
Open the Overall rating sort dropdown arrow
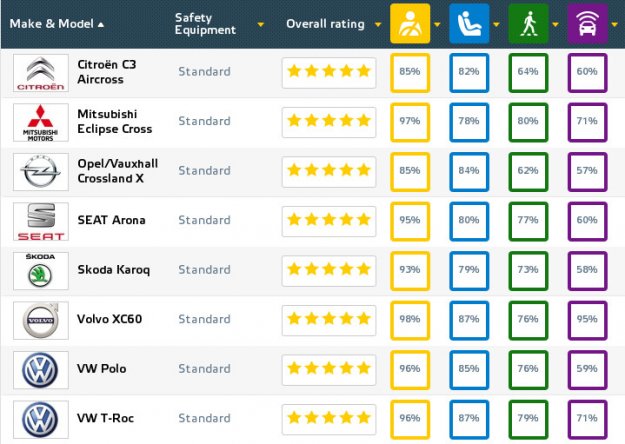pos(378,25)
